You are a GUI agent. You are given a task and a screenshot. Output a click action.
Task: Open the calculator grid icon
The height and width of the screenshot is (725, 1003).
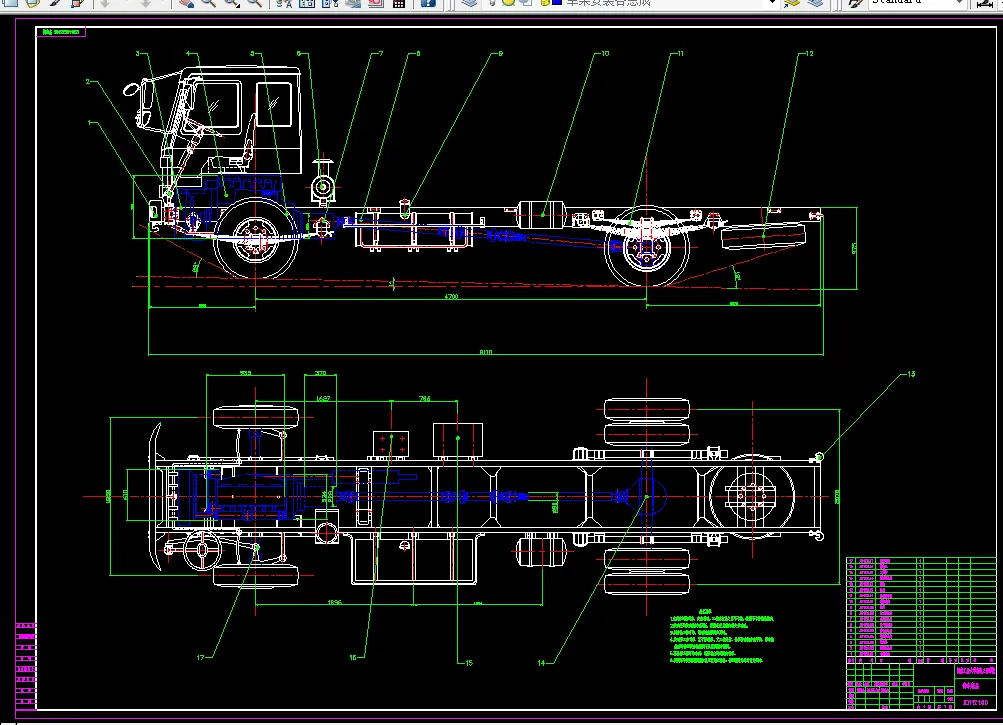click(x=399, y=3)
